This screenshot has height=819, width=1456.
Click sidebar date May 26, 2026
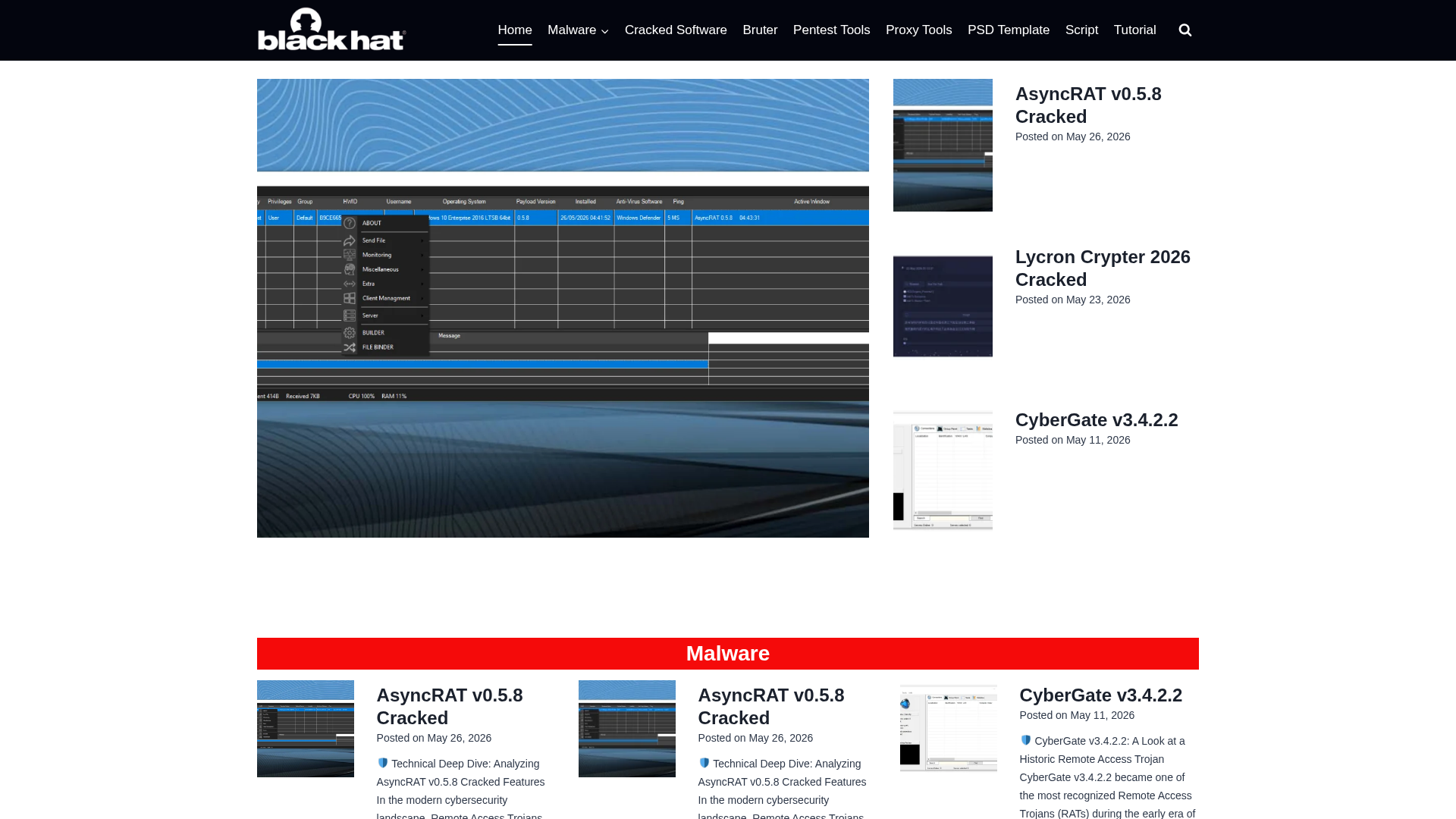point(1098,136)
